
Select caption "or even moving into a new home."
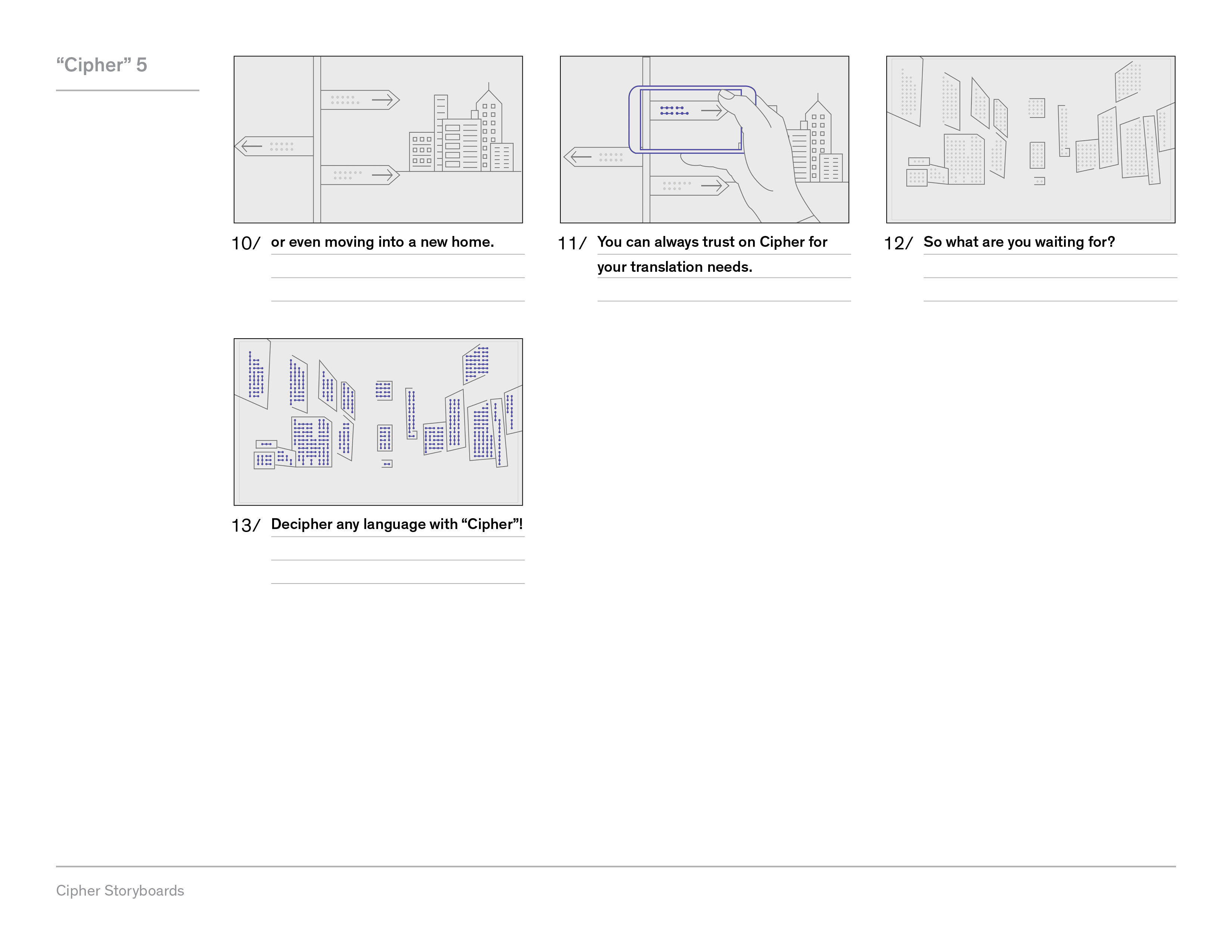[382, 242]
